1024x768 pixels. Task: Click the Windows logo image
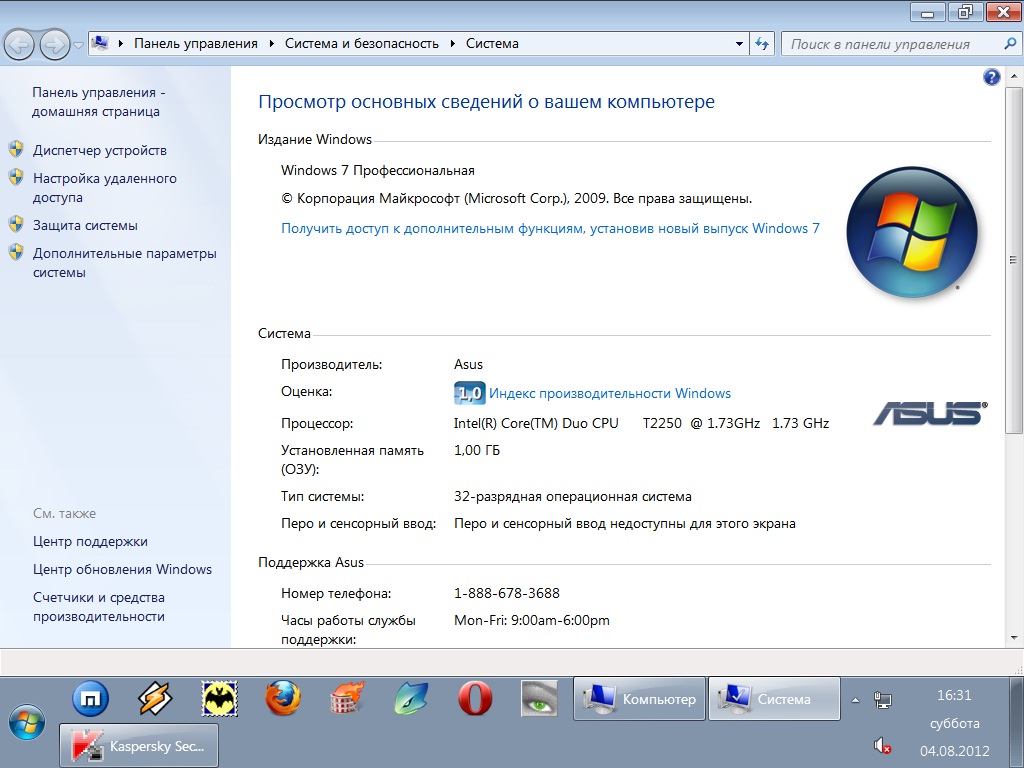coord(912,231)
